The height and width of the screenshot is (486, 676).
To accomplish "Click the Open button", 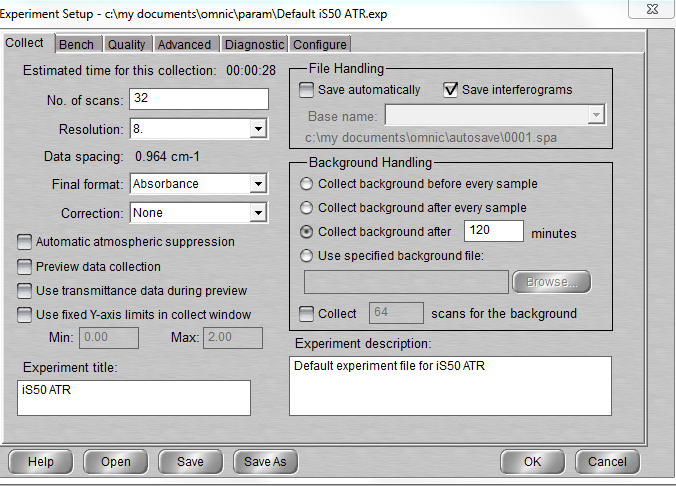I will coord(116,462).
